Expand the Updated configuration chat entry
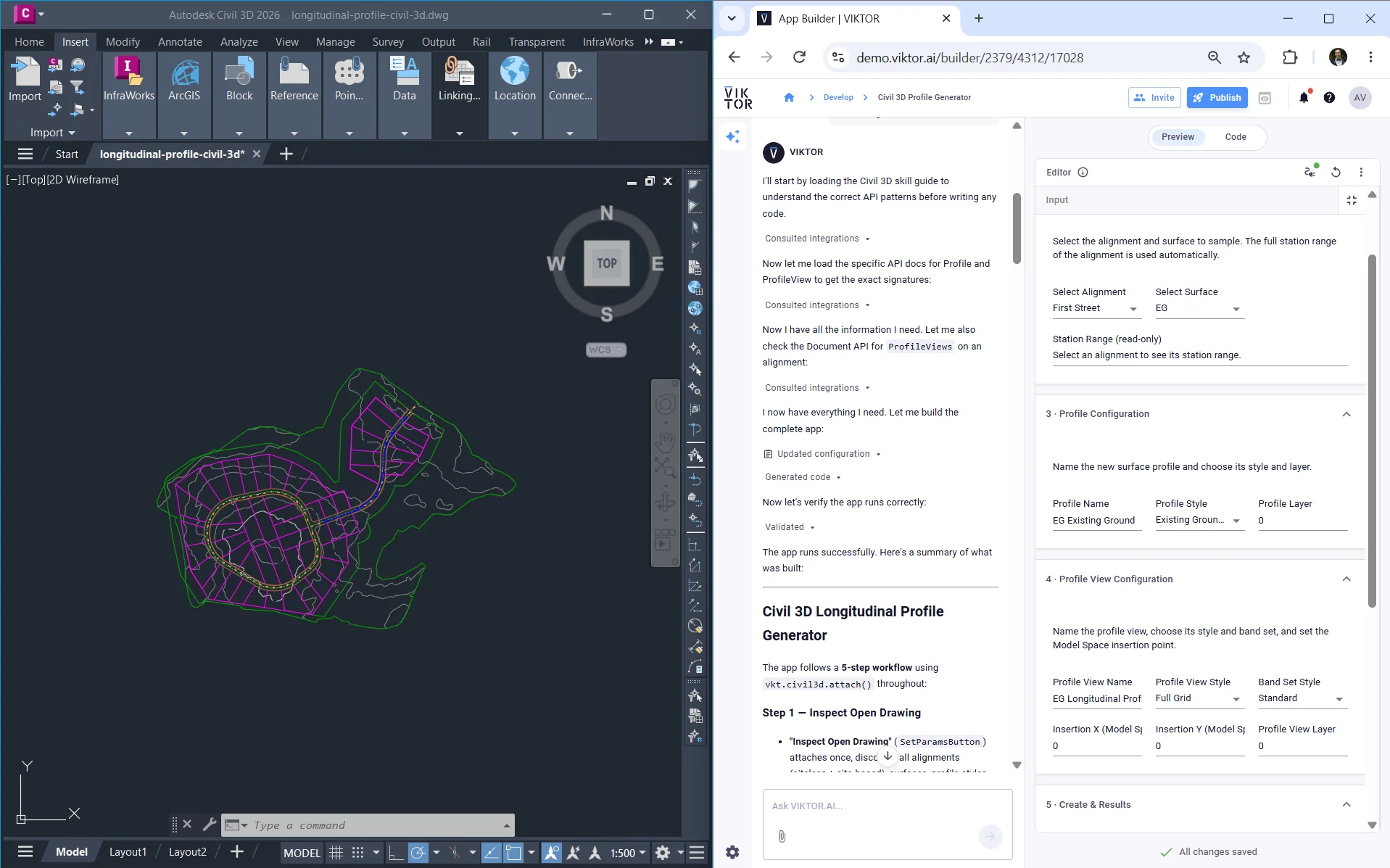1390x868 pixels. point(823,454)
